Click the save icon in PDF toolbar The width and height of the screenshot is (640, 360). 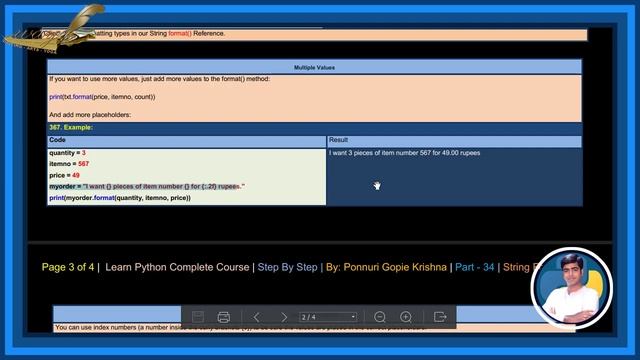198,317
